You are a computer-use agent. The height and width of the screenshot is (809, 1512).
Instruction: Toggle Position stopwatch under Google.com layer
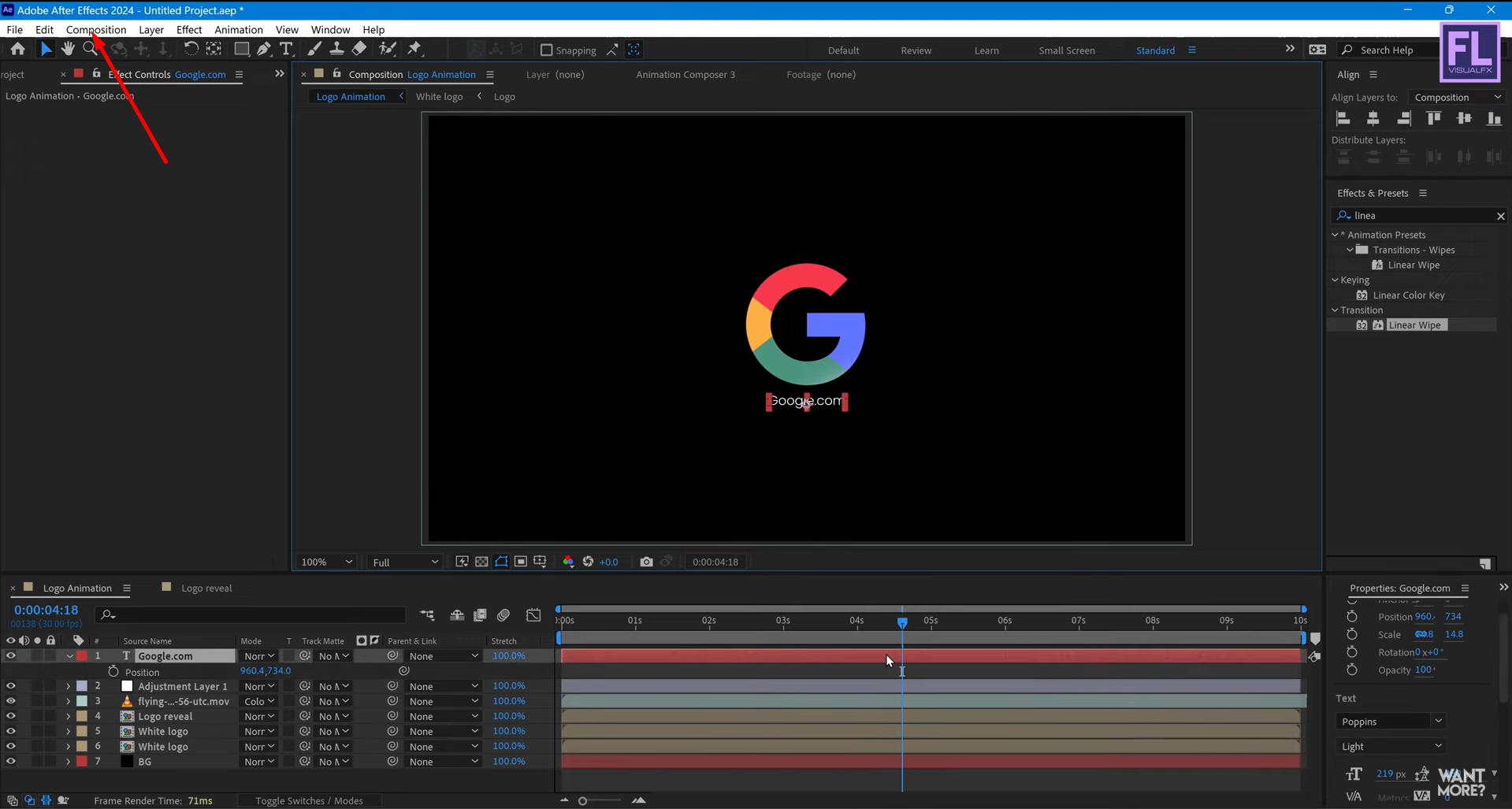pos(113,671)
